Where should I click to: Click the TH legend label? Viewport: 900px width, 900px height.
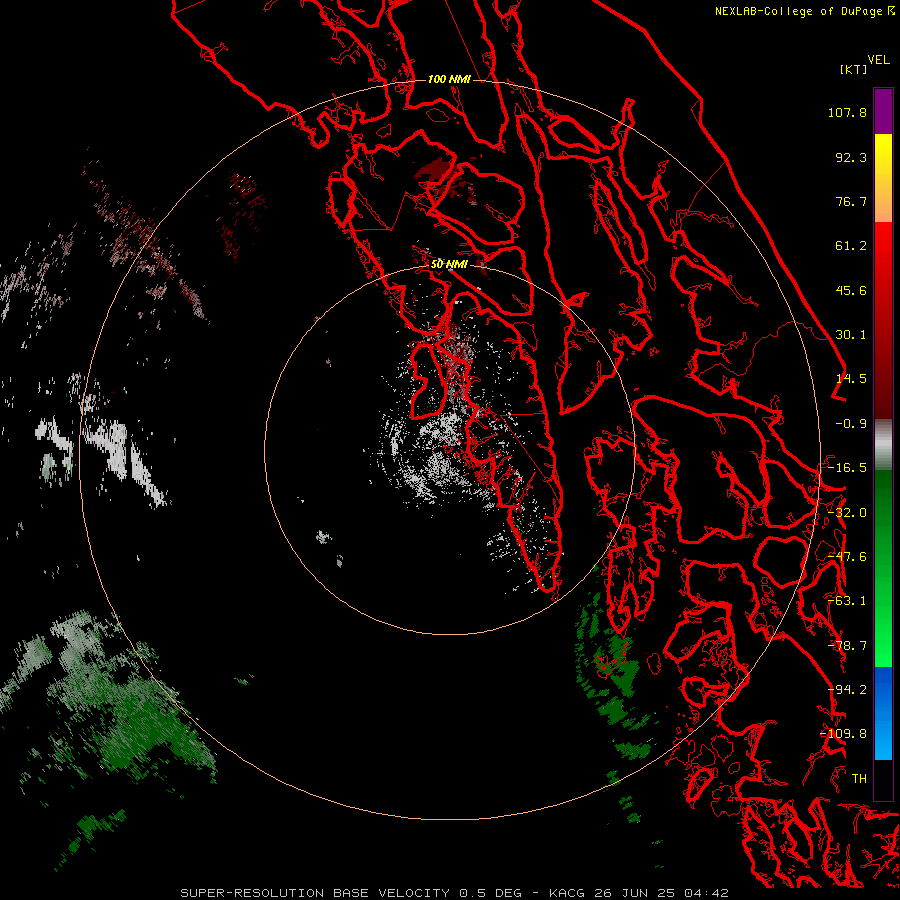click(859, 779)
